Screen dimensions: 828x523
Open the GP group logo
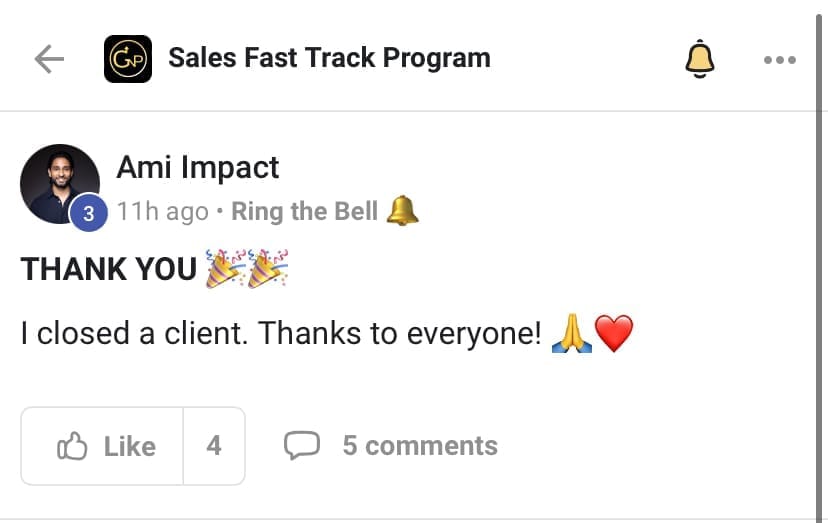pos(128,59)
